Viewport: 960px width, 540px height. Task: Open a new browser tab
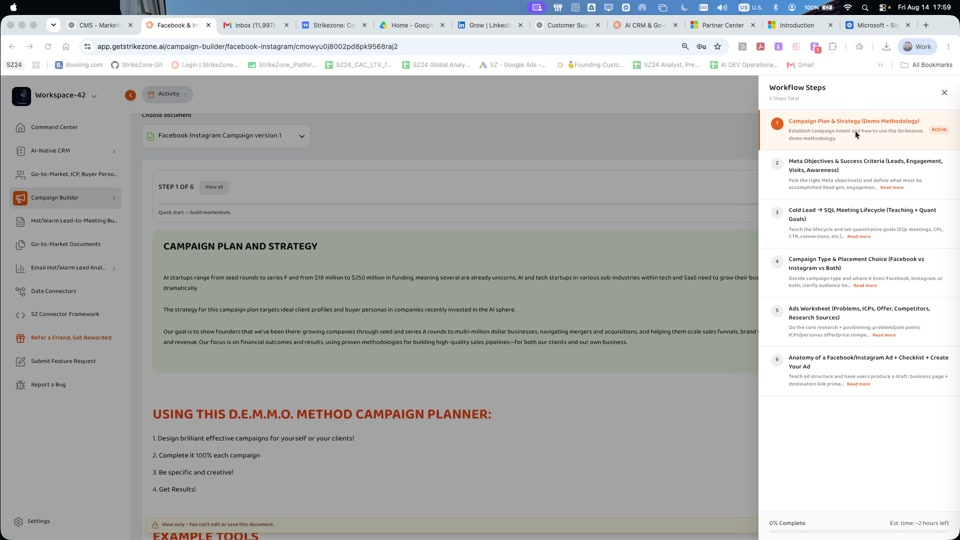click(926, 25)
